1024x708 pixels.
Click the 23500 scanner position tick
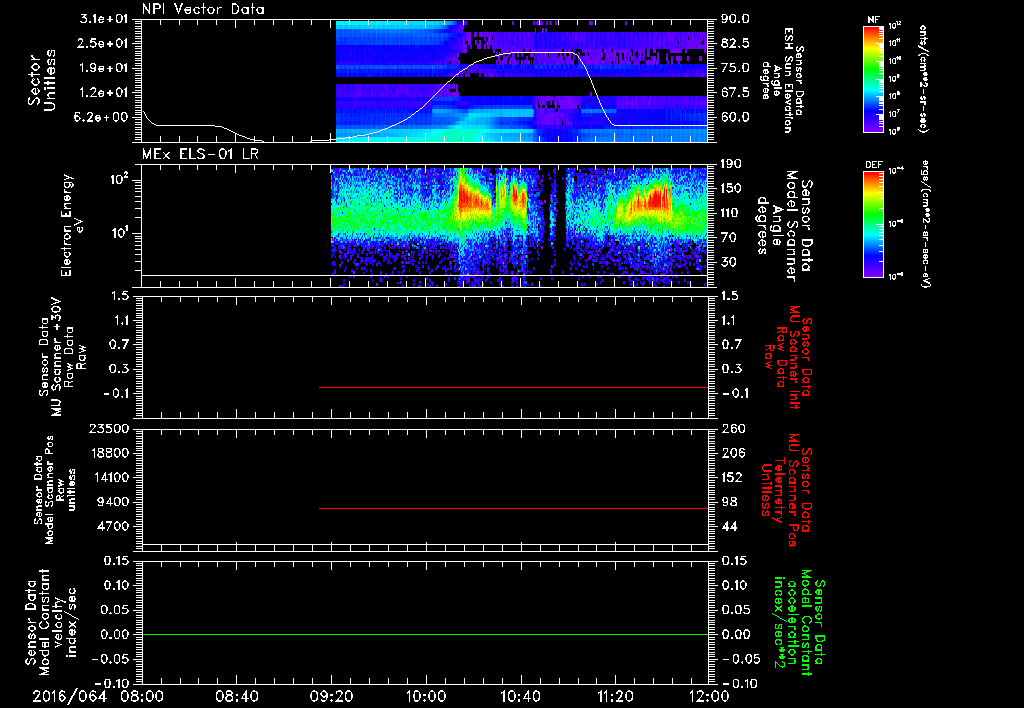(x=109, y=428)
